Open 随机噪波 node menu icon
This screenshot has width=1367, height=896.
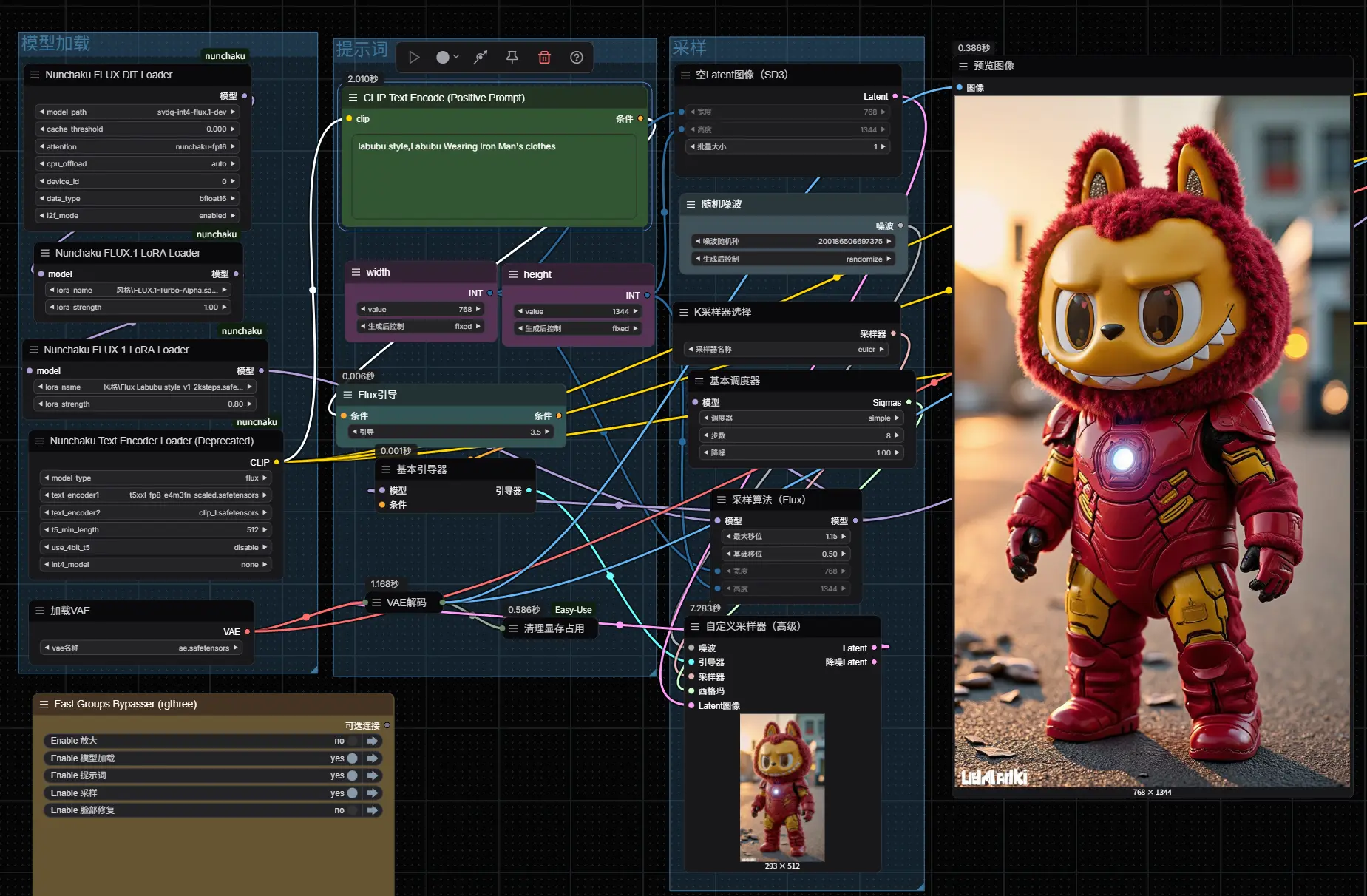691,204
